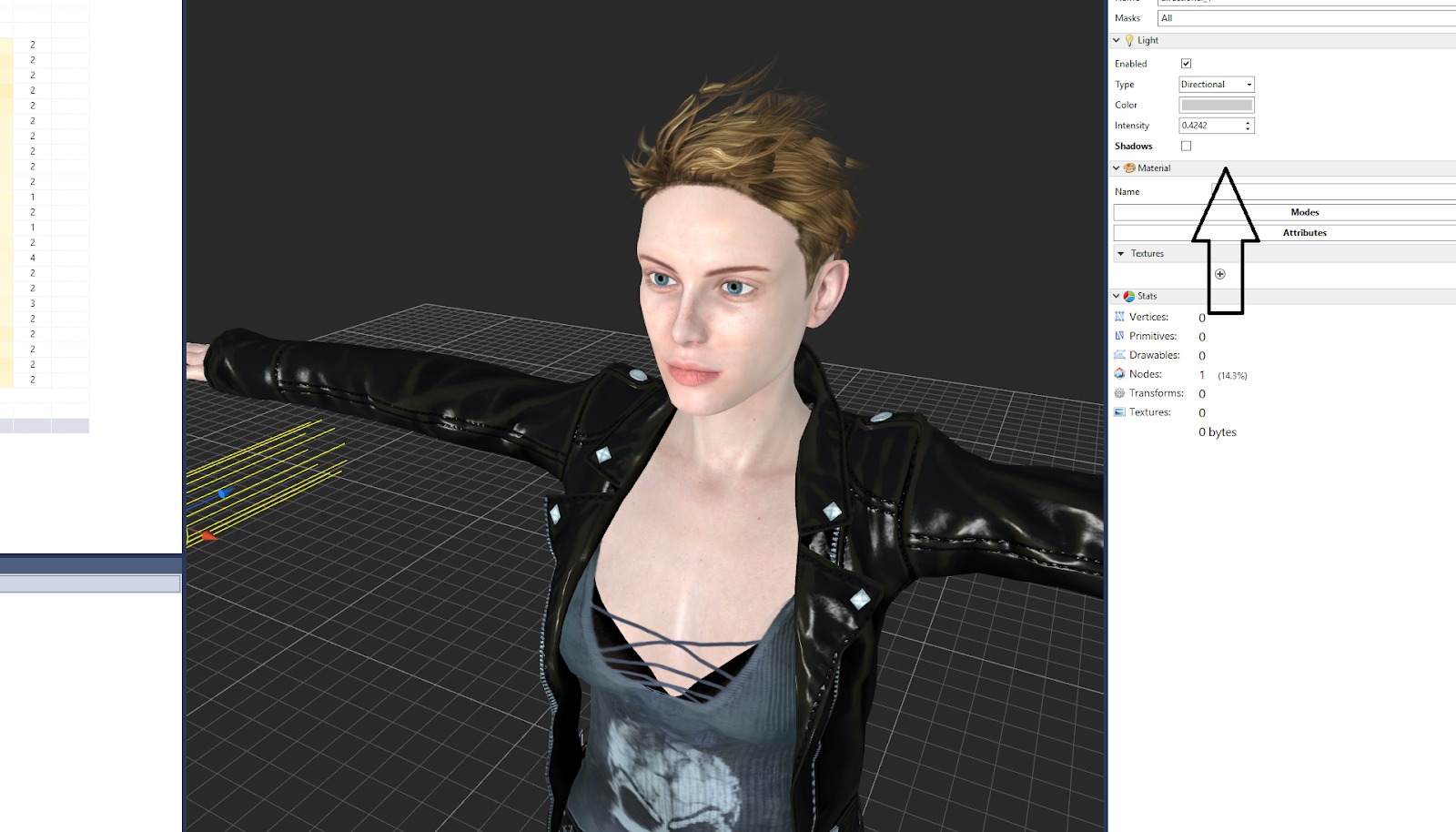Collapse the Textures disclosure triangle
Viewport: 1456px width, 832px height.
[1121, 254]
